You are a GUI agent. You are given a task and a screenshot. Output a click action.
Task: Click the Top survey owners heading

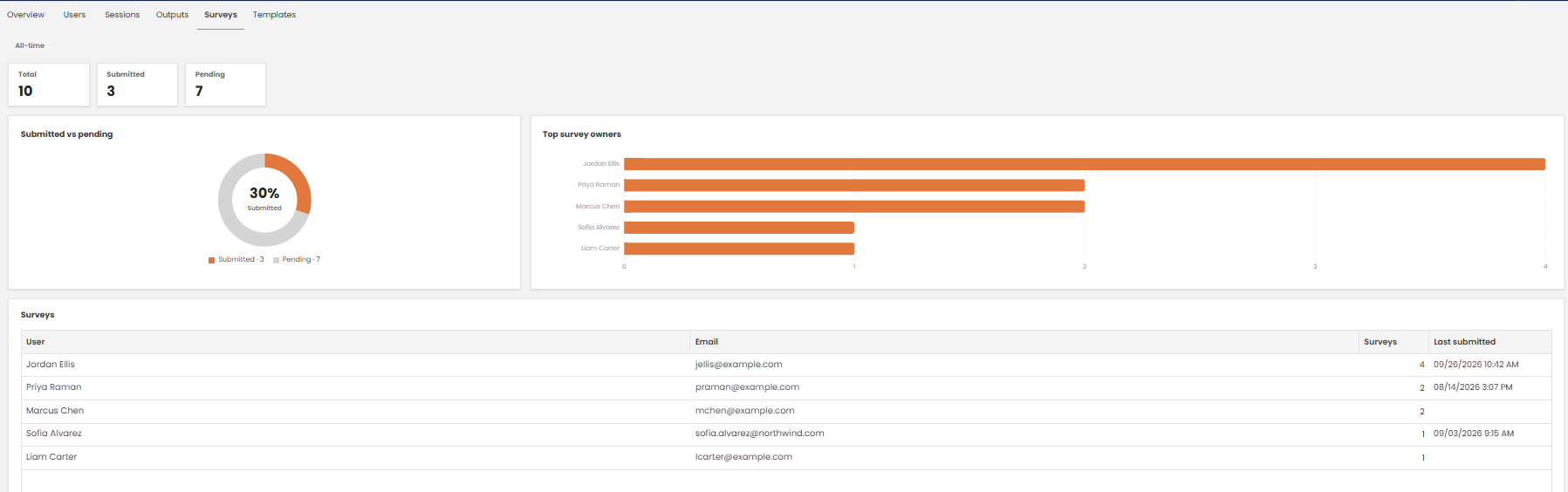(x=582, y=134)
